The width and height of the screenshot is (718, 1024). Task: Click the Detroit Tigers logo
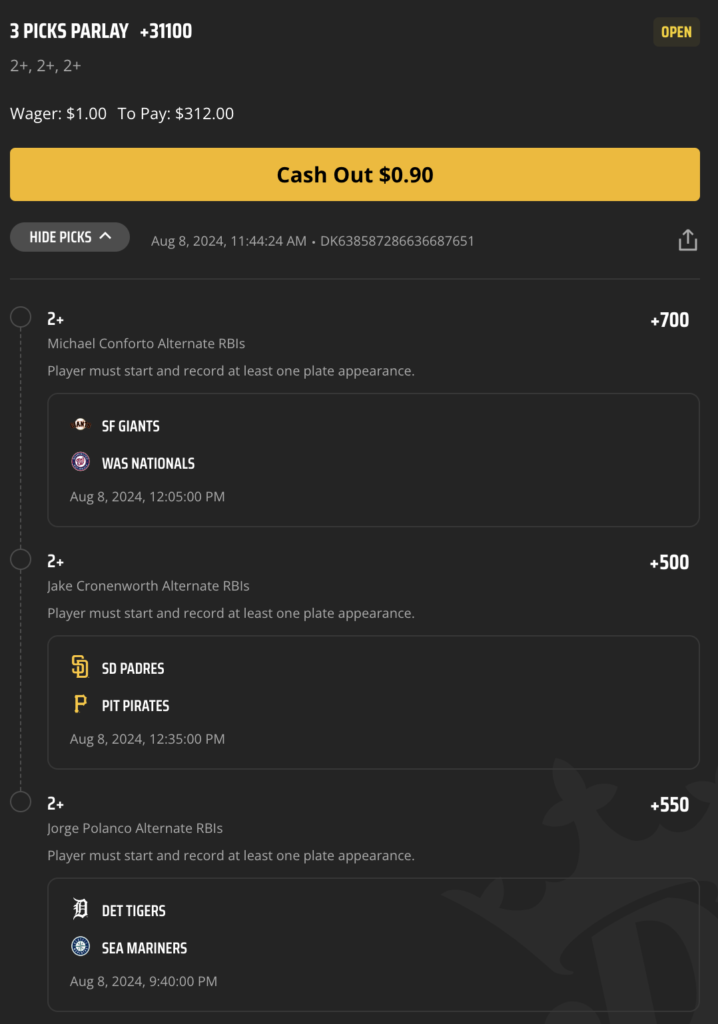[x=80, y=908]
